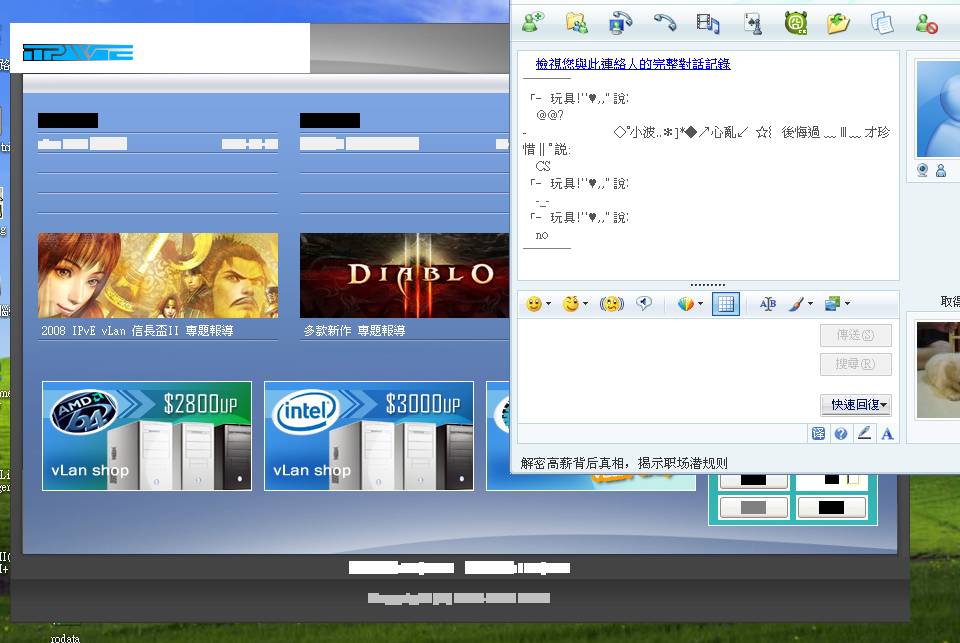Image resolution: width=960 pixels, height=643 pixels.
Task: Click the contact's blue avatar picture
Action: click(938, 109)
